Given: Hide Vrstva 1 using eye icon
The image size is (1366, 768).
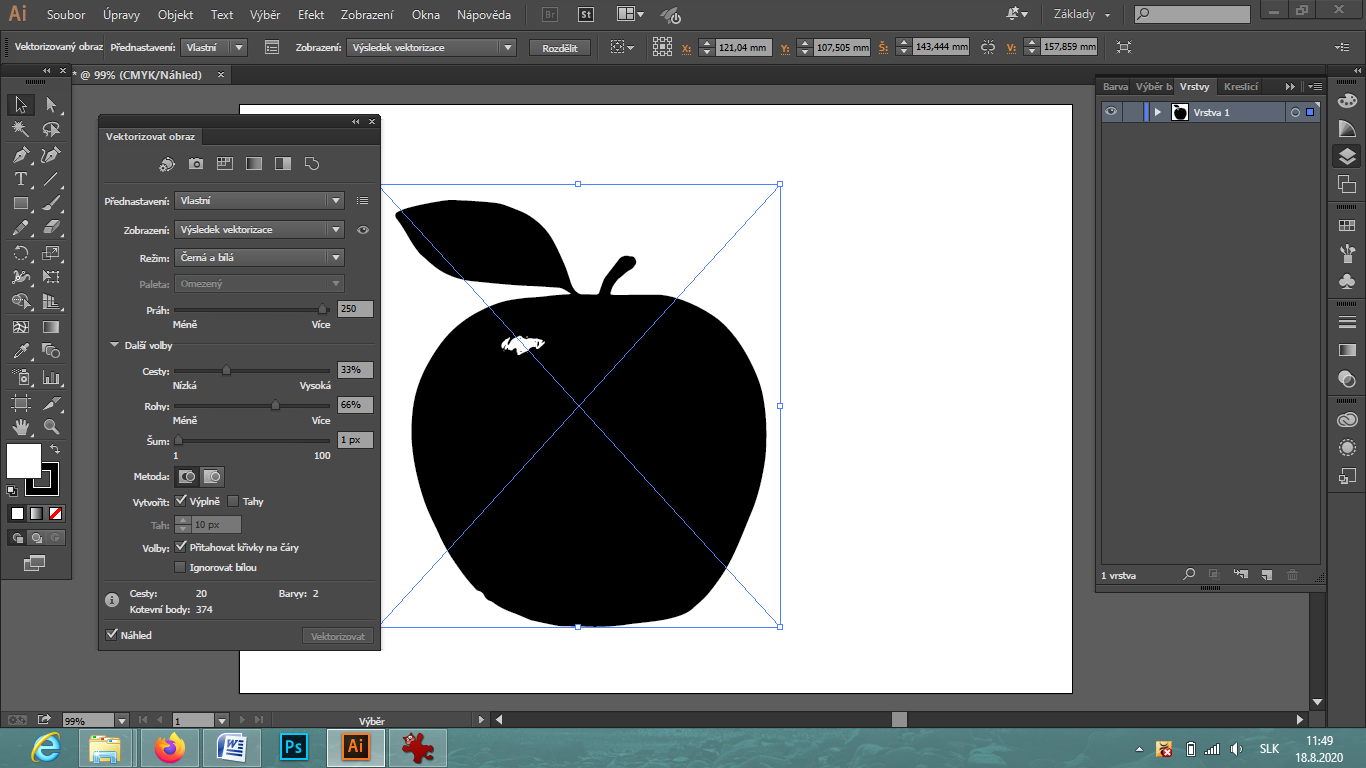Looking at the screenshot, I should pos(1110,112).
